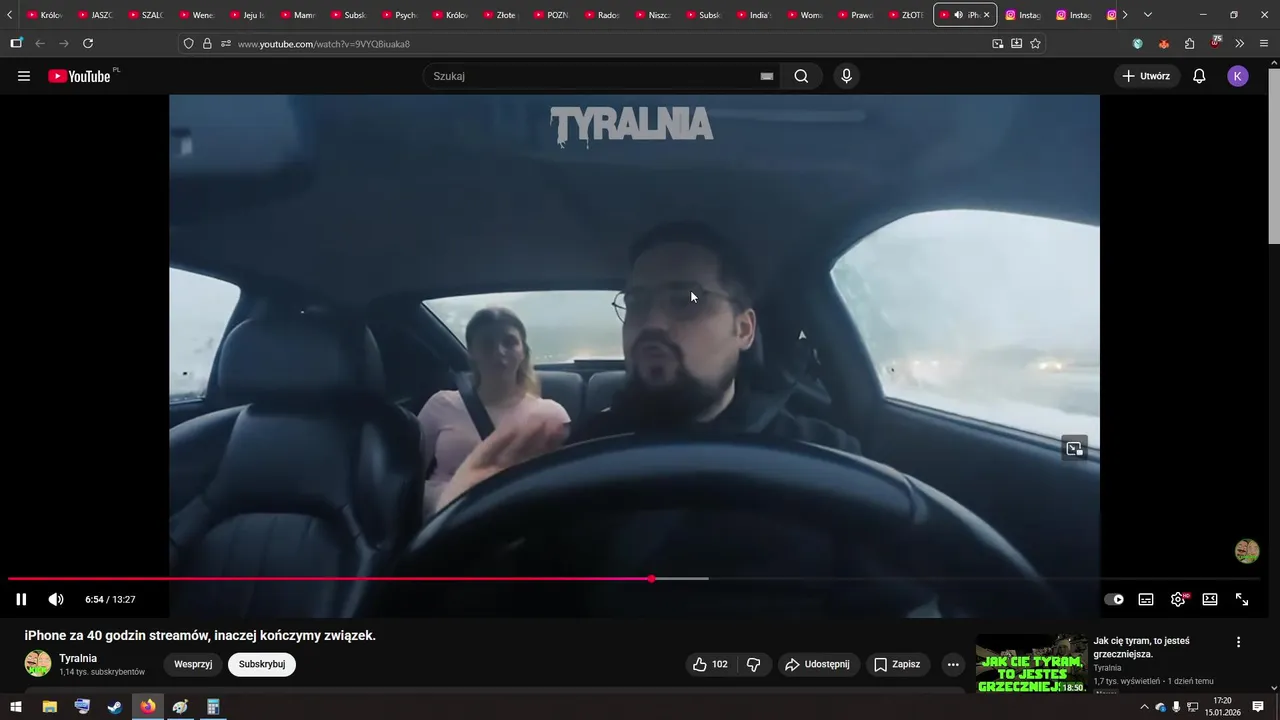This screenshot has width=1280, height=720.
Task: Open Windows Start menu
Action: click(16, 707)
